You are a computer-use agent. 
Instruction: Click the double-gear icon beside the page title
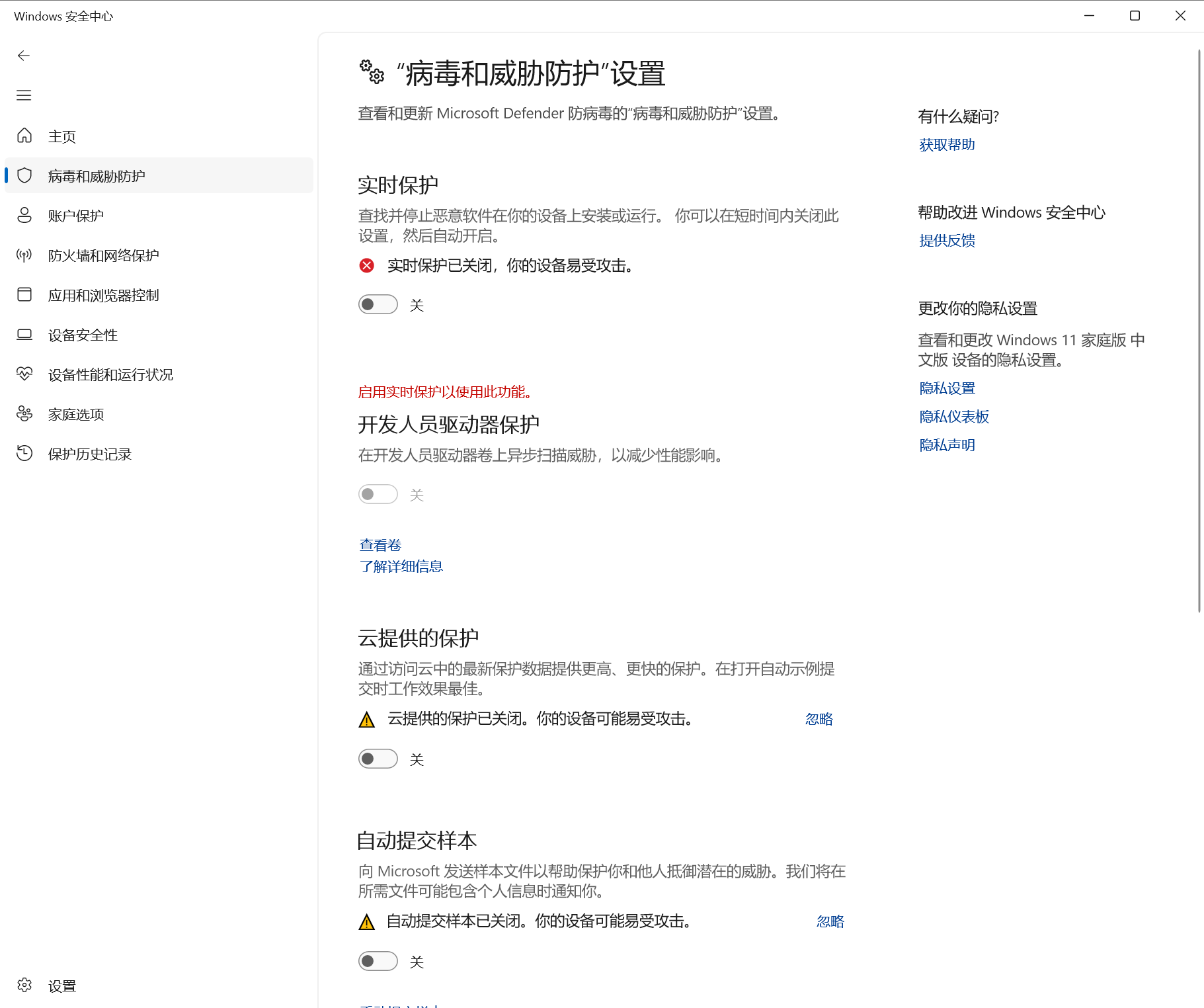pyautogui.click(x=372, y=71)
